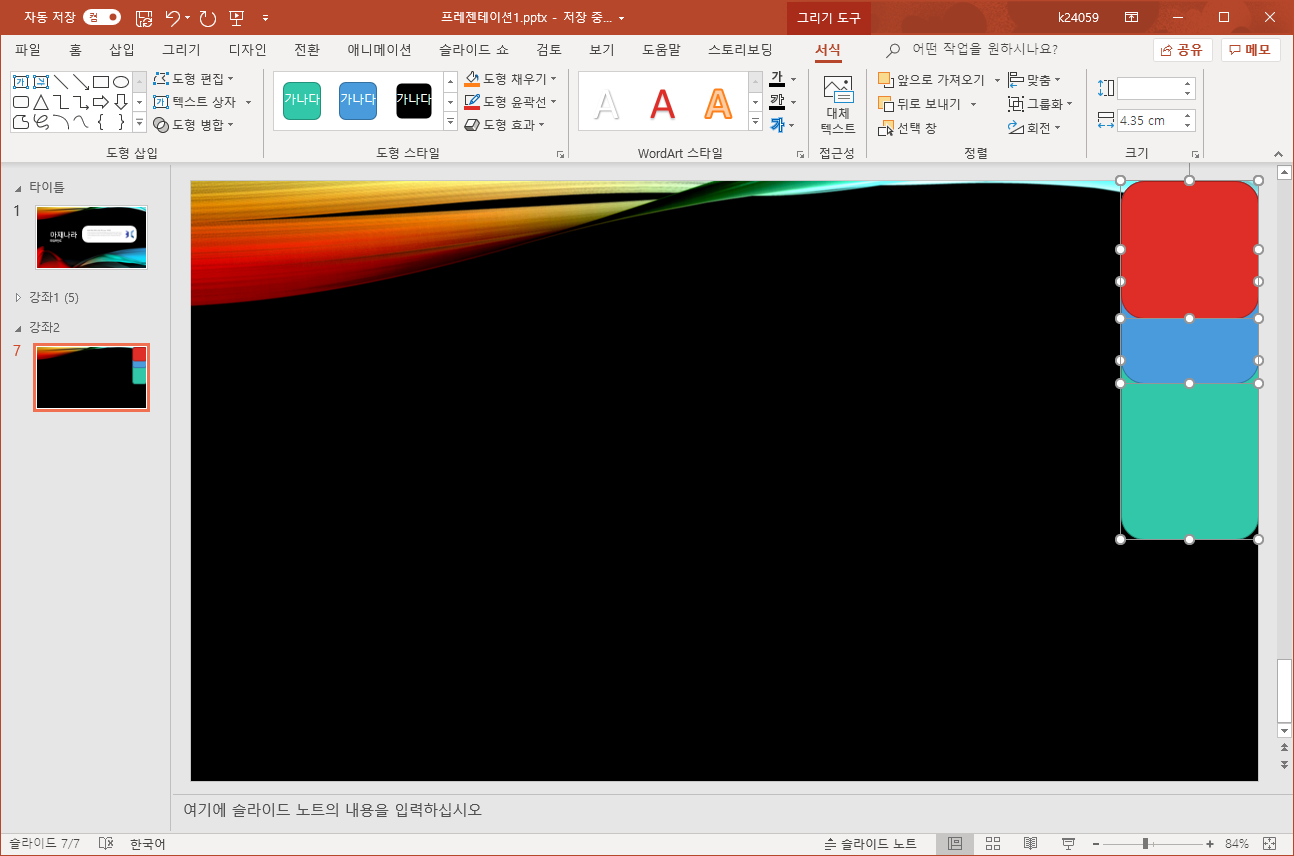
Task: Switch to the 애니메이션 tab
Action: tap(379, 49)
